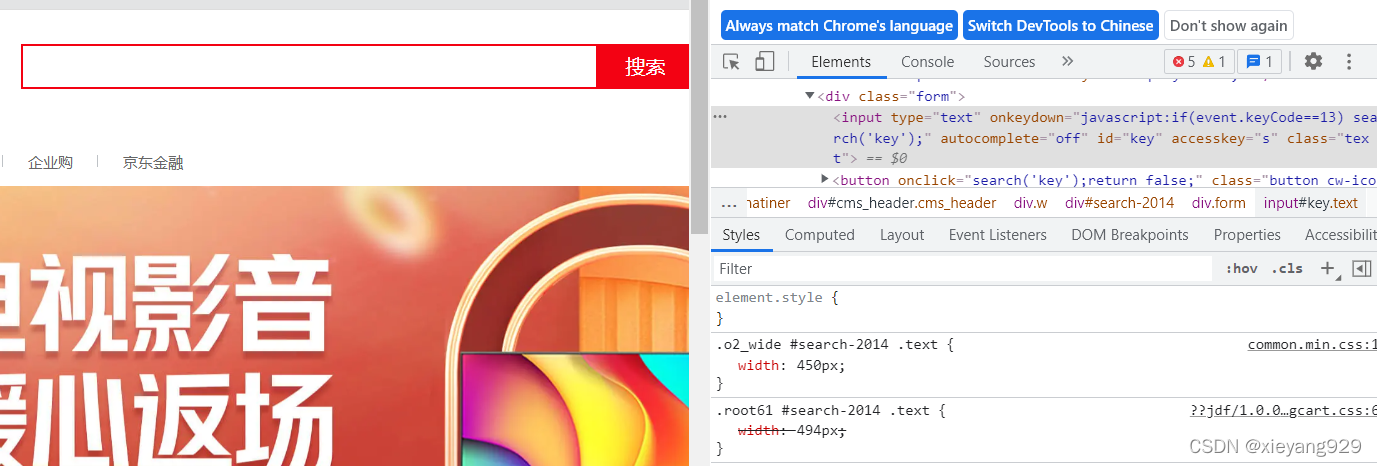Click the 京东金融 navigation link

pyautogui.click(x=153, y=162)
